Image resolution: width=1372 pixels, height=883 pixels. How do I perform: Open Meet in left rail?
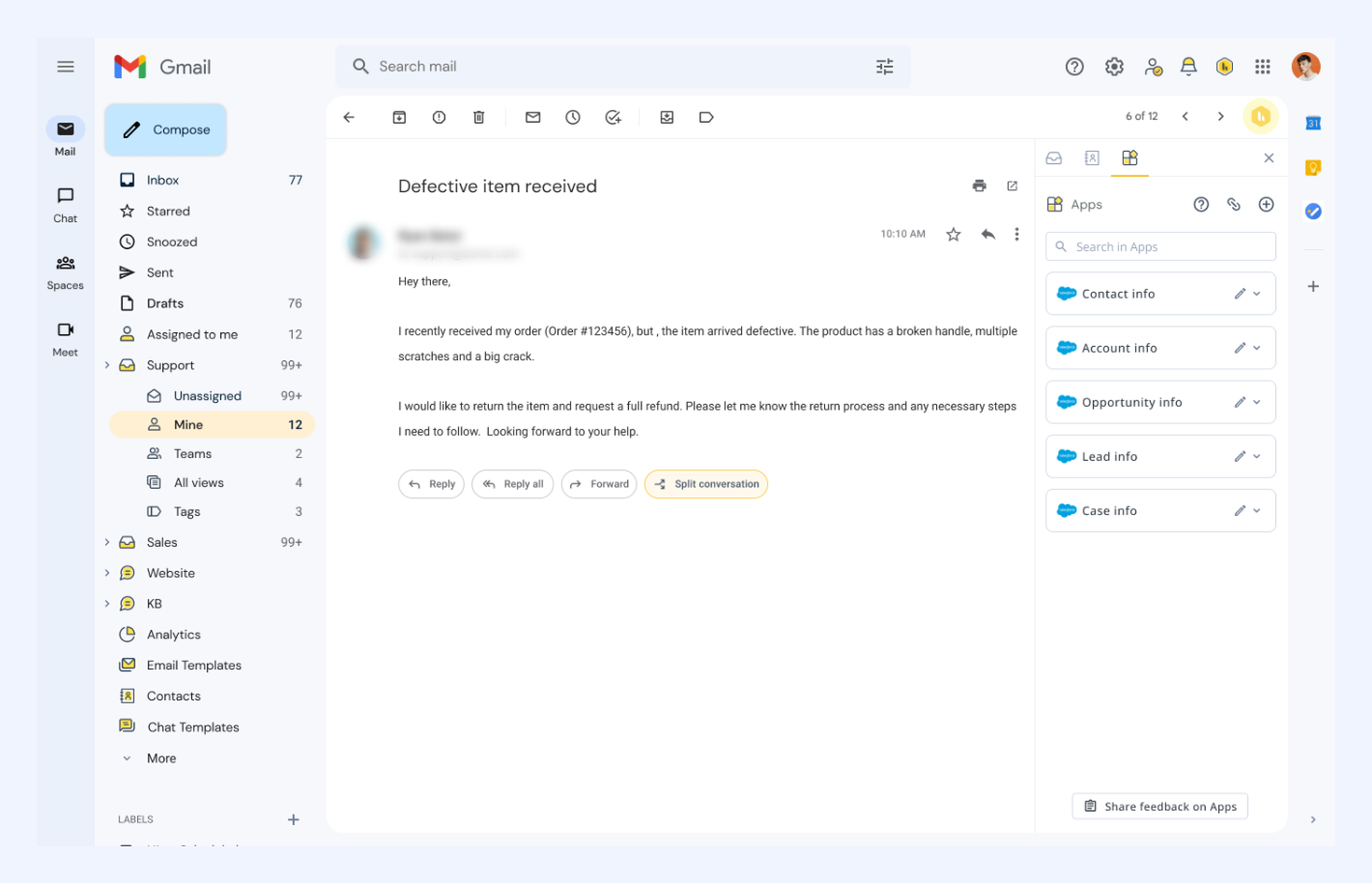click(65, 338)
